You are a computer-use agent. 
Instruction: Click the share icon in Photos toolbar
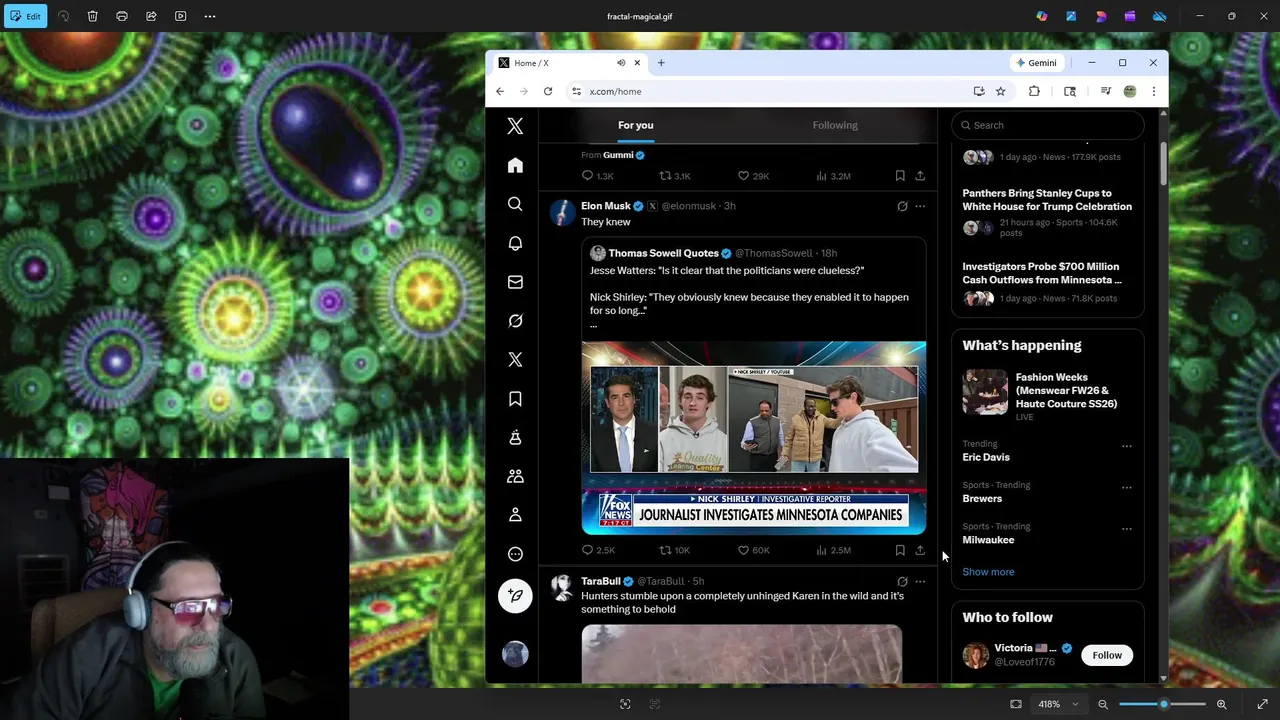tap(151, 16)
